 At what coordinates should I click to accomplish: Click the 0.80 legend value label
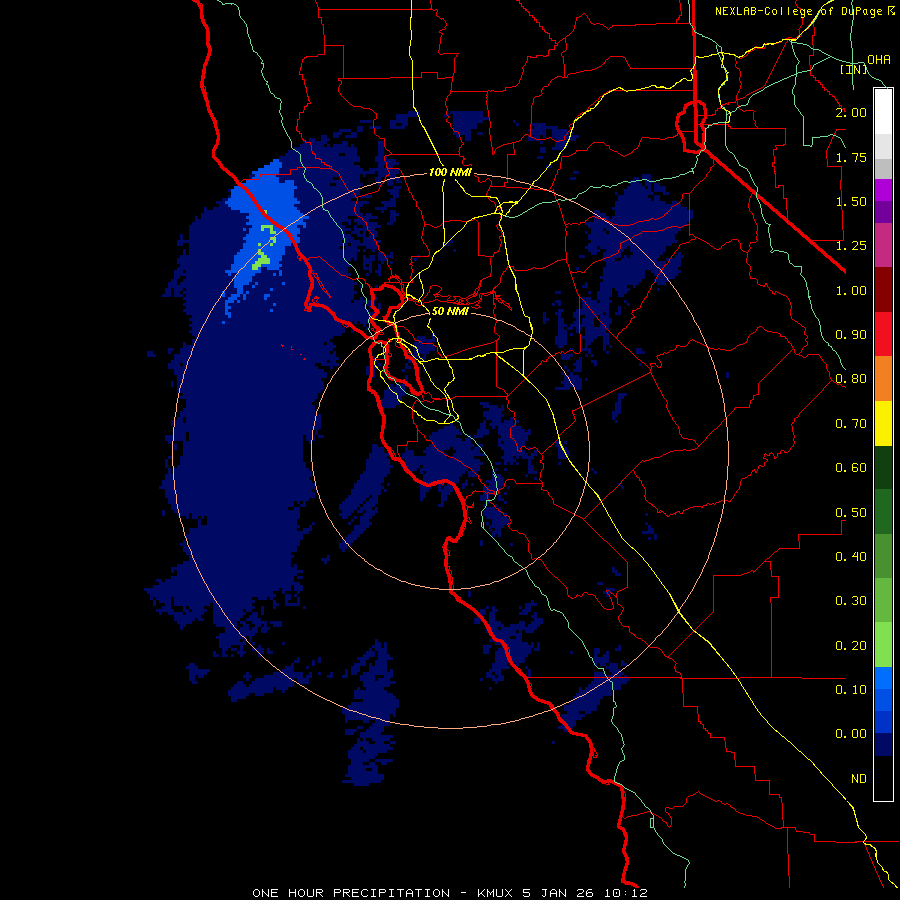[851, 379]
